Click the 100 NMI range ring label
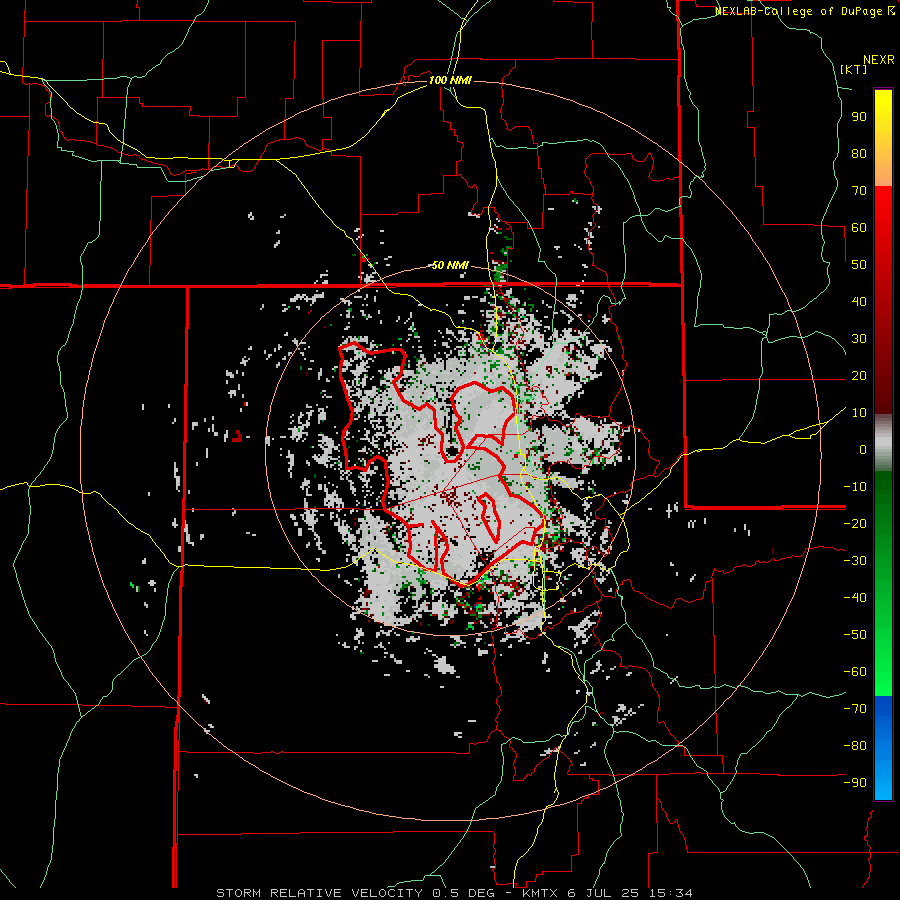 [450, 80]
